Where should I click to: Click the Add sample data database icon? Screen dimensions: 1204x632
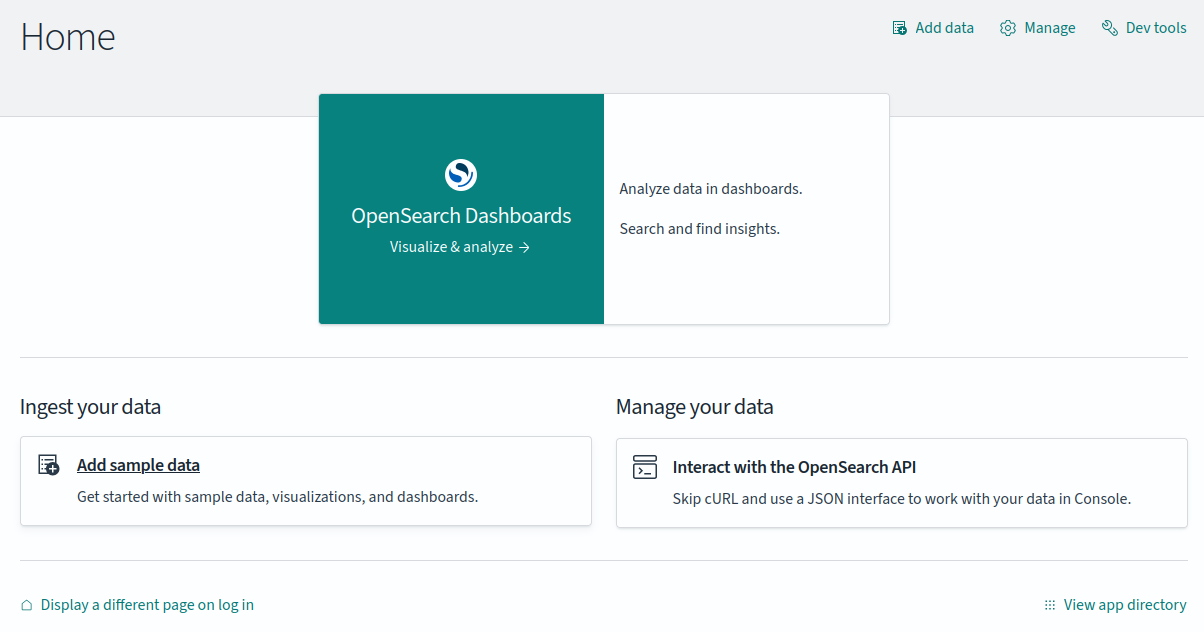tap(47, 464)
